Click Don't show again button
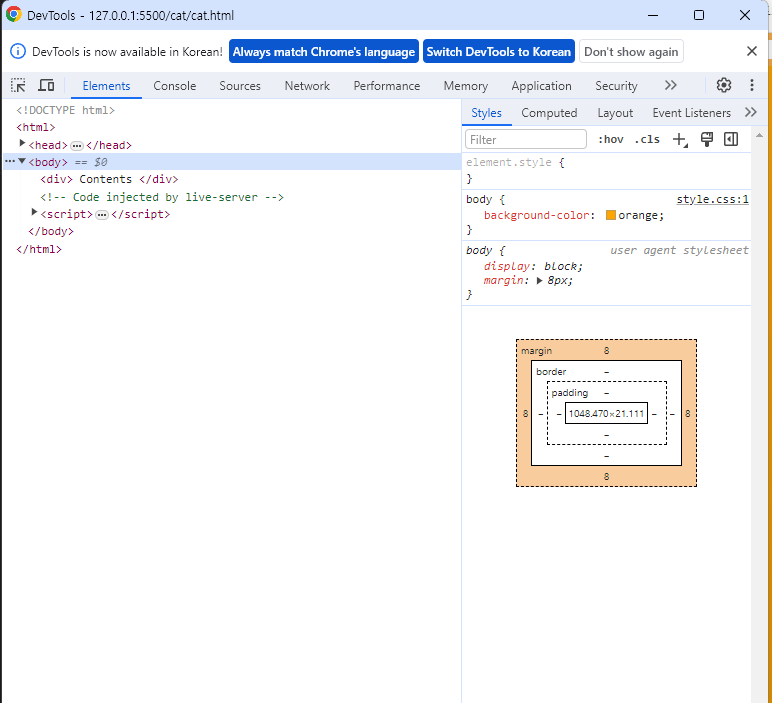772x703 pixels. pos(631,51)
